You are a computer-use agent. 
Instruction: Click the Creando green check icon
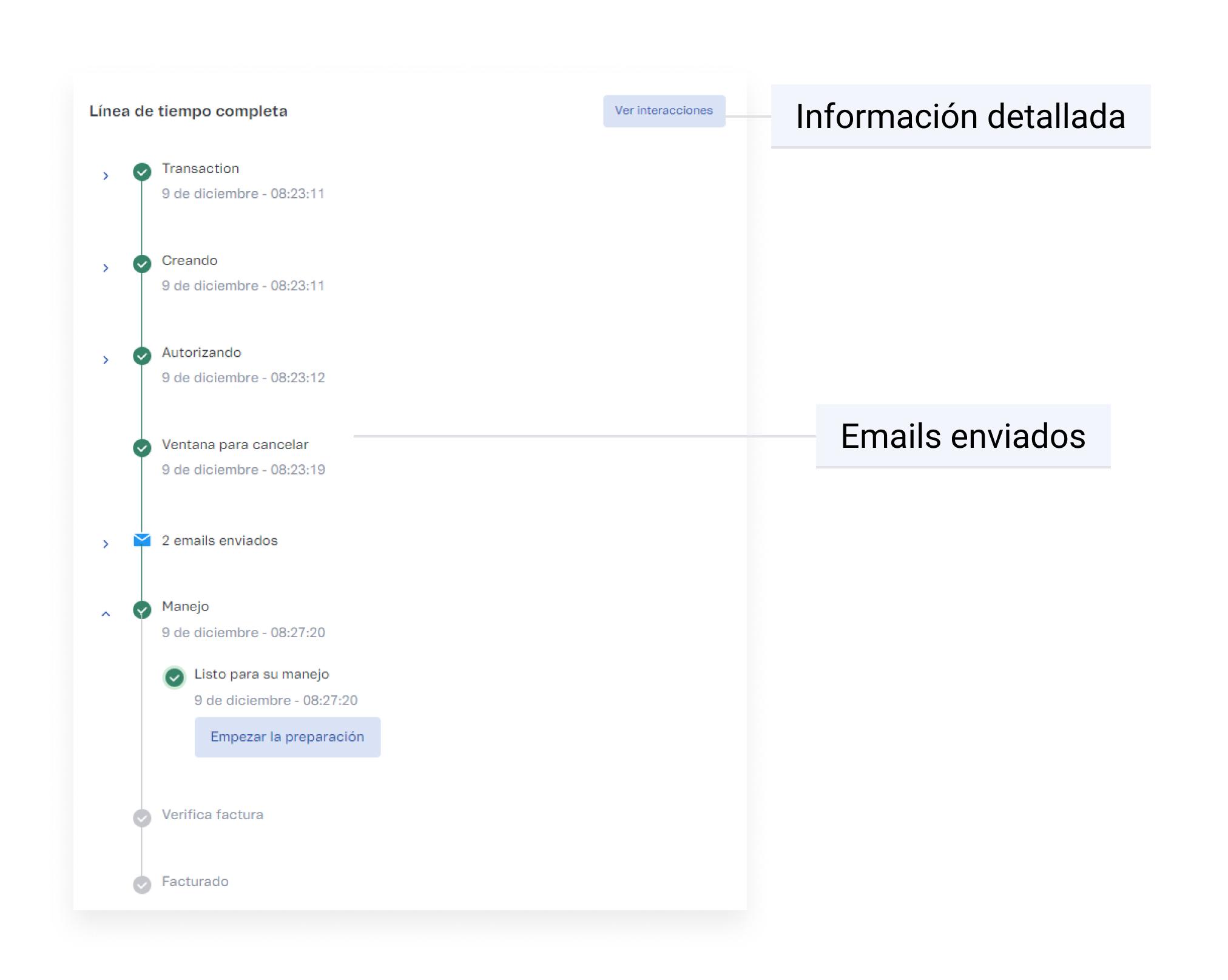142,264
